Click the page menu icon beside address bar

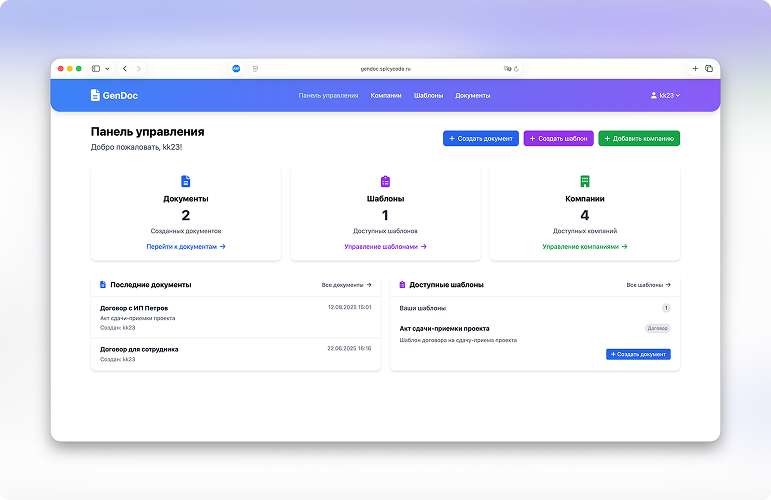coord(255,69)
